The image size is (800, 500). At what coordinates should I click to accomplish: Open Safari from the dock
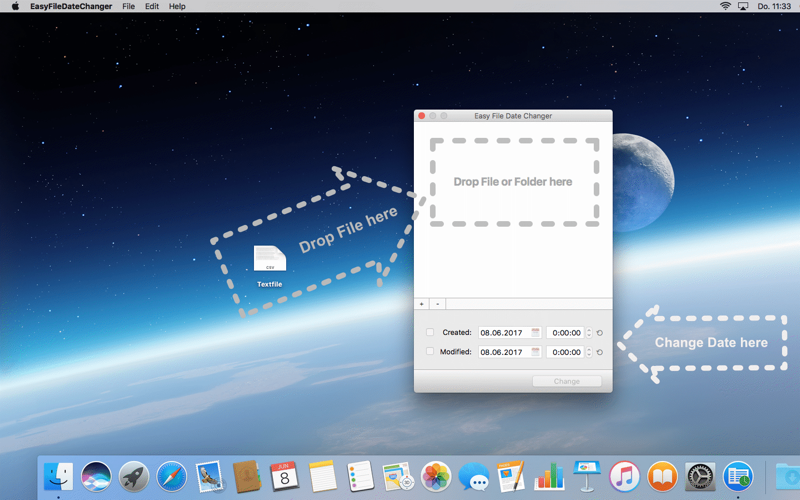[x=171, y=477]
